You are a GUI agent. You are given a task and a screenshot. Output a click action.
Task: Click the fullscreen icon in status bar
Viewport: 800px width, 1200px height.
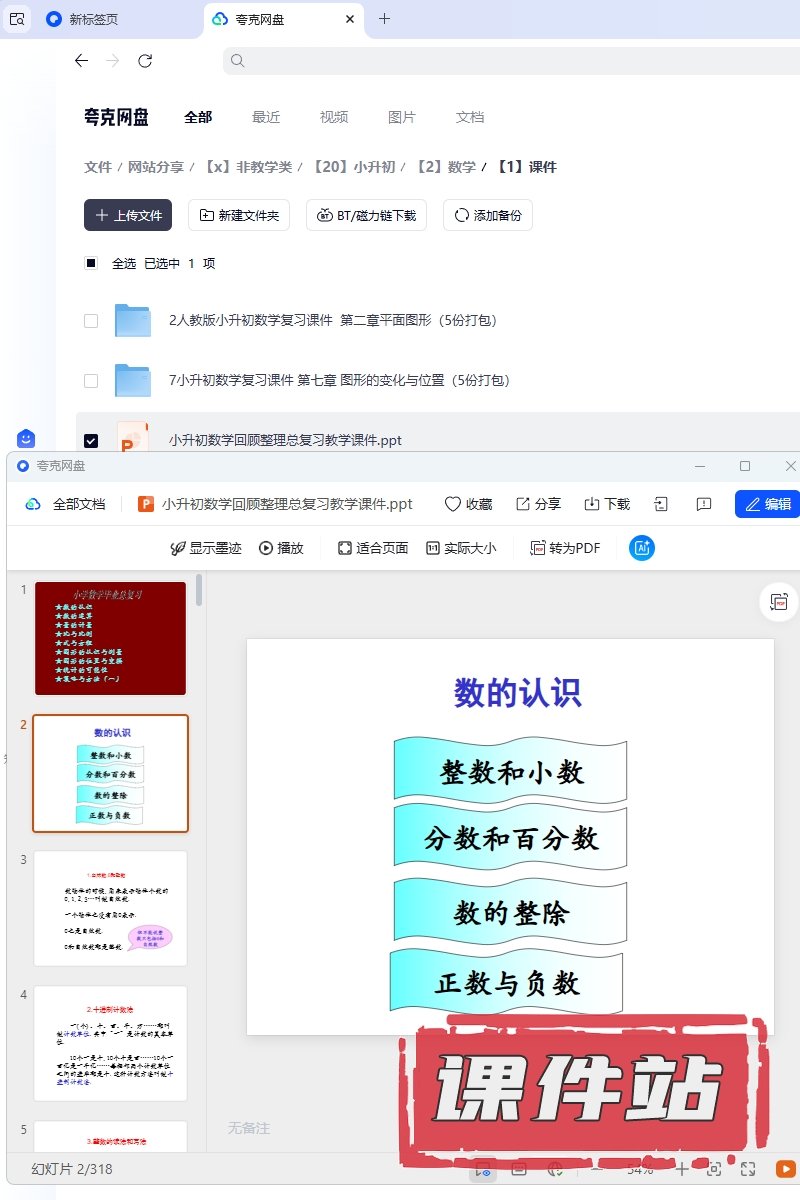pos(747,1169)
